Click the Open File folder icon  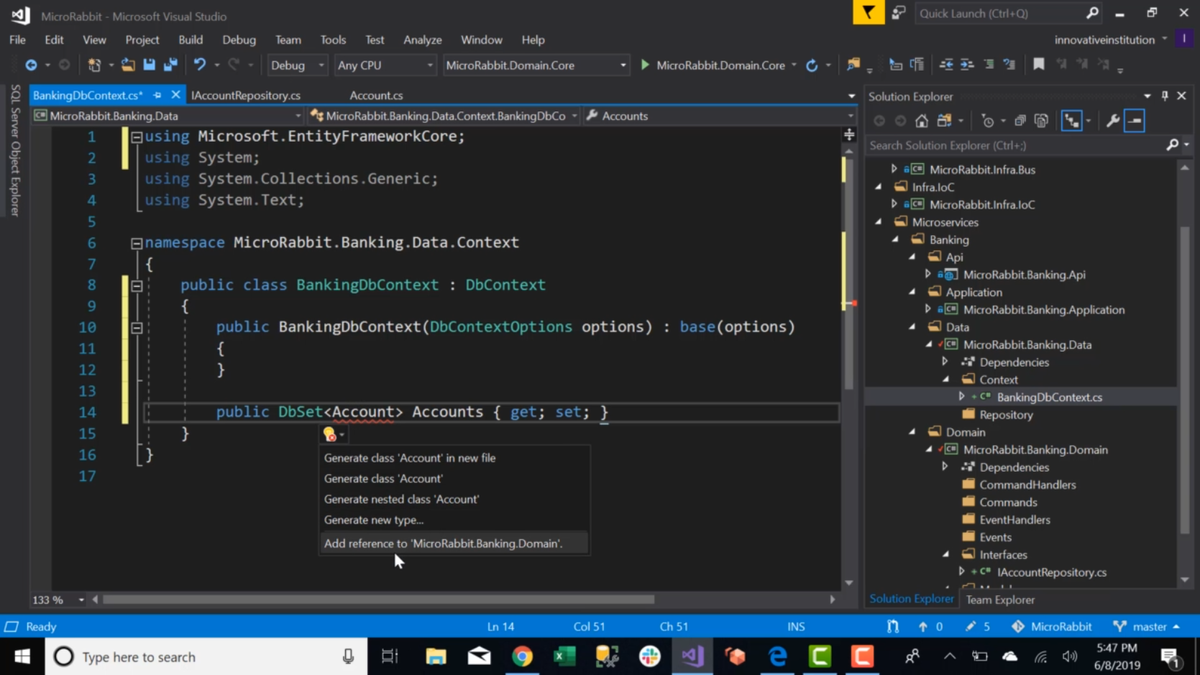point(128,65)
